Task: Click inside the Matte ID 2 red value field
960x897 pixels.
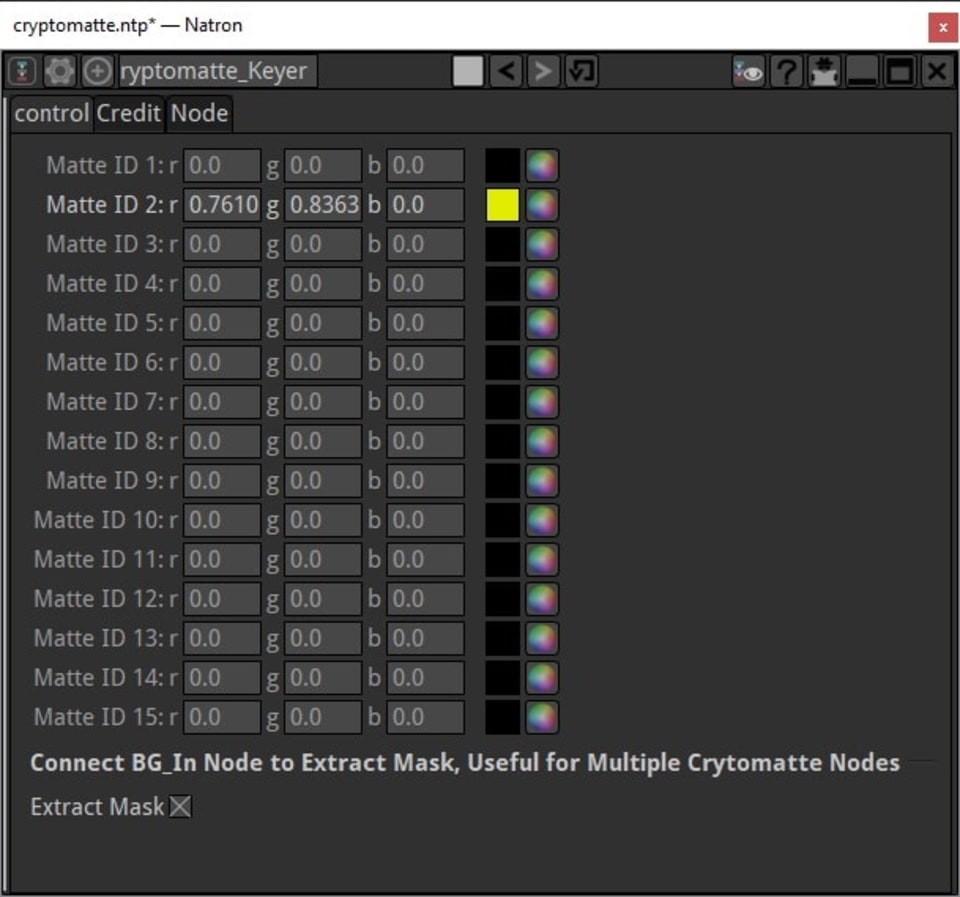Action: pos(221,204)
